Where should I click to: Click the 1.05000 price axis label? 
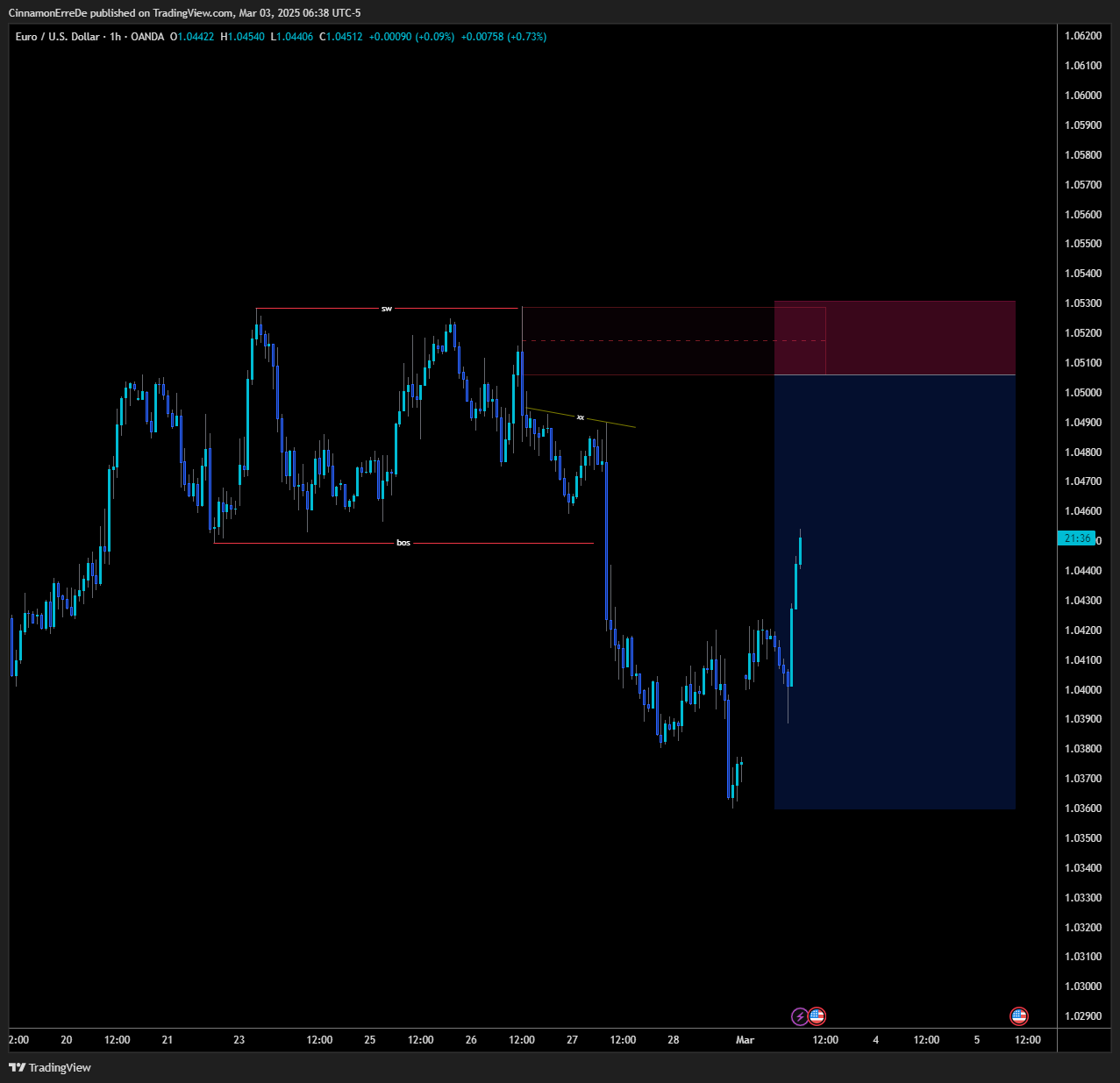pos(1082,393)
